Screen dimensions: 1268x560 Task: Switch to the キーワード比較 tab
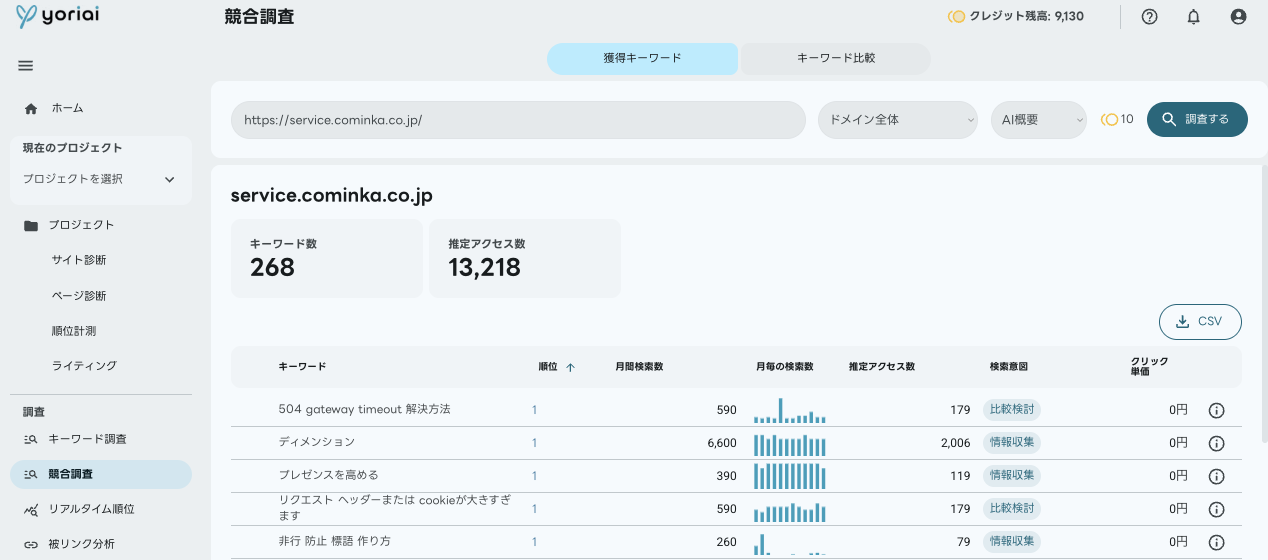836,59
